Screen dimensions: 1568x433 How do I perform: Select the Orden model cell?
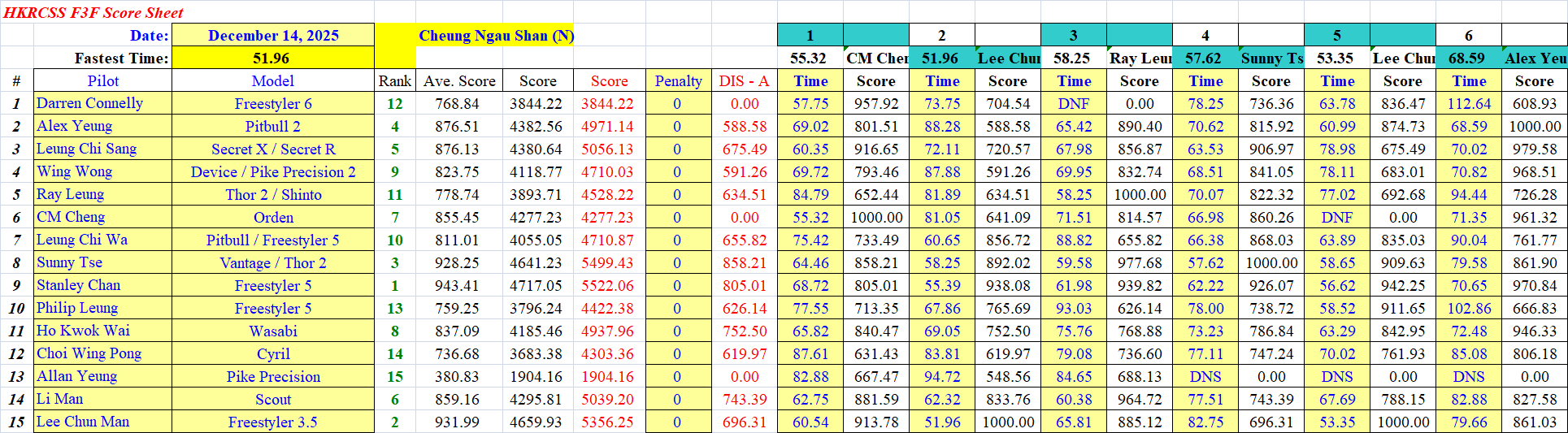click(x=273, y=217)
